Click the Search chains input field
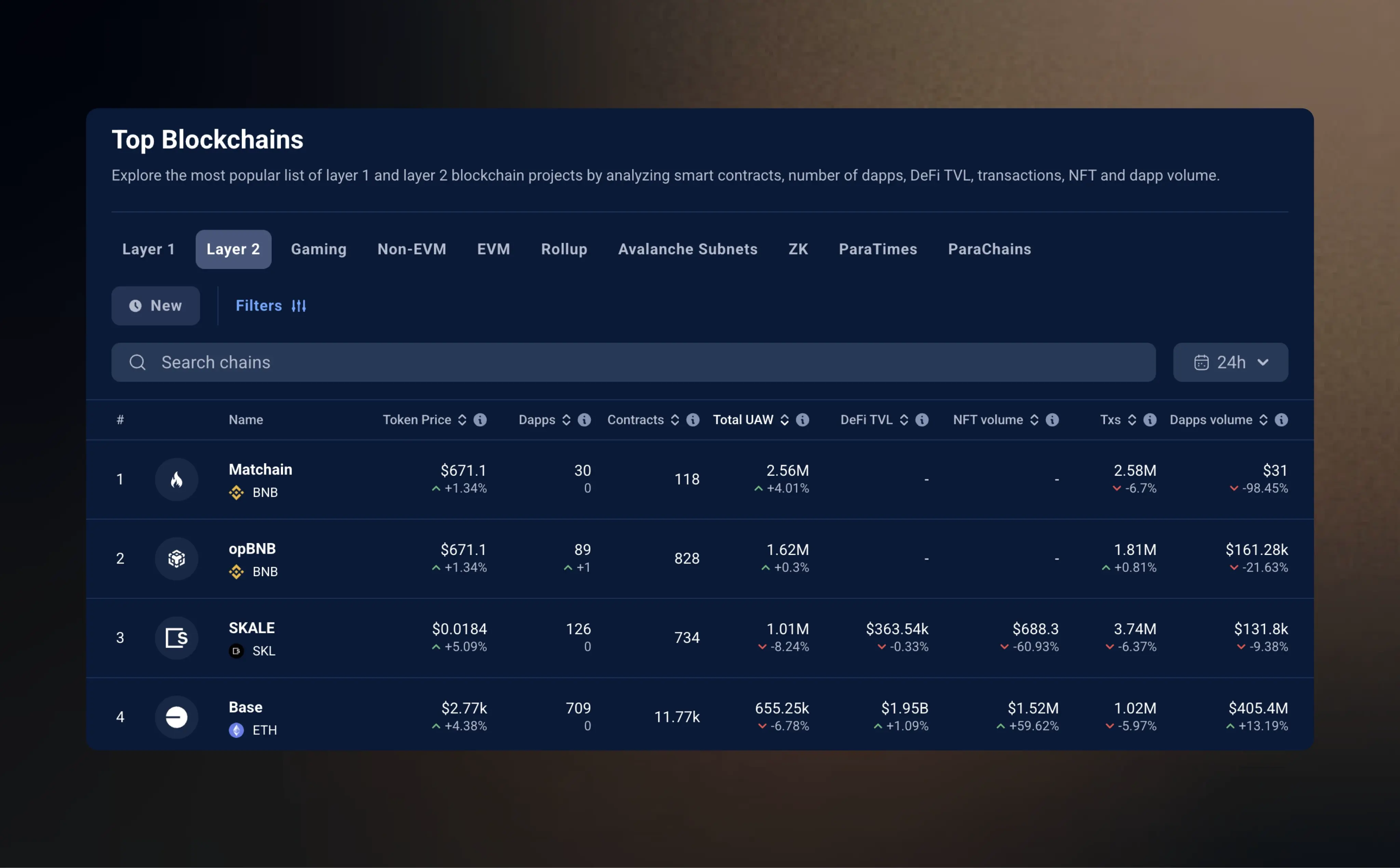 point(633,362)
